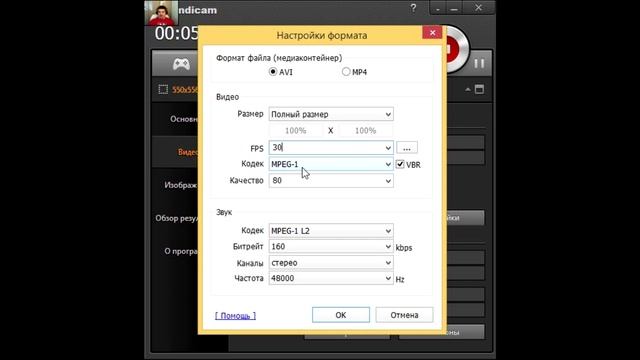Open the Видео tab in Bandicam sidebar

point(188,152)
